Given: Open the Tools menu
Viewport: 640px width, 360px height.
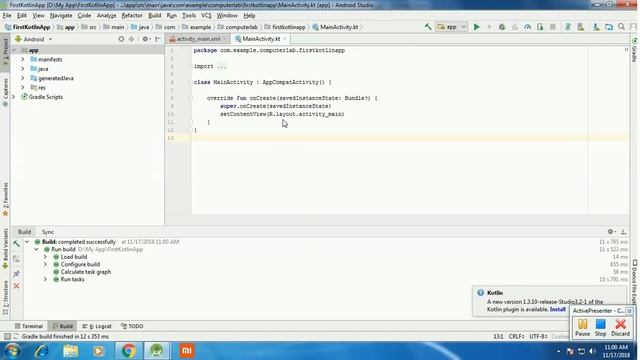Looking at the screenshot, I should coord(189,16).
